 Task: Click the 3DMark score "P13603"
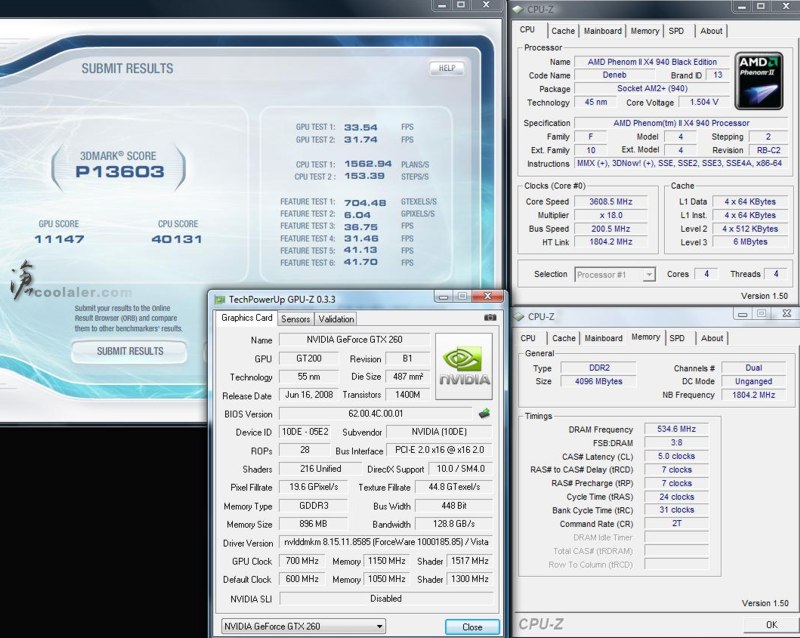120,171
